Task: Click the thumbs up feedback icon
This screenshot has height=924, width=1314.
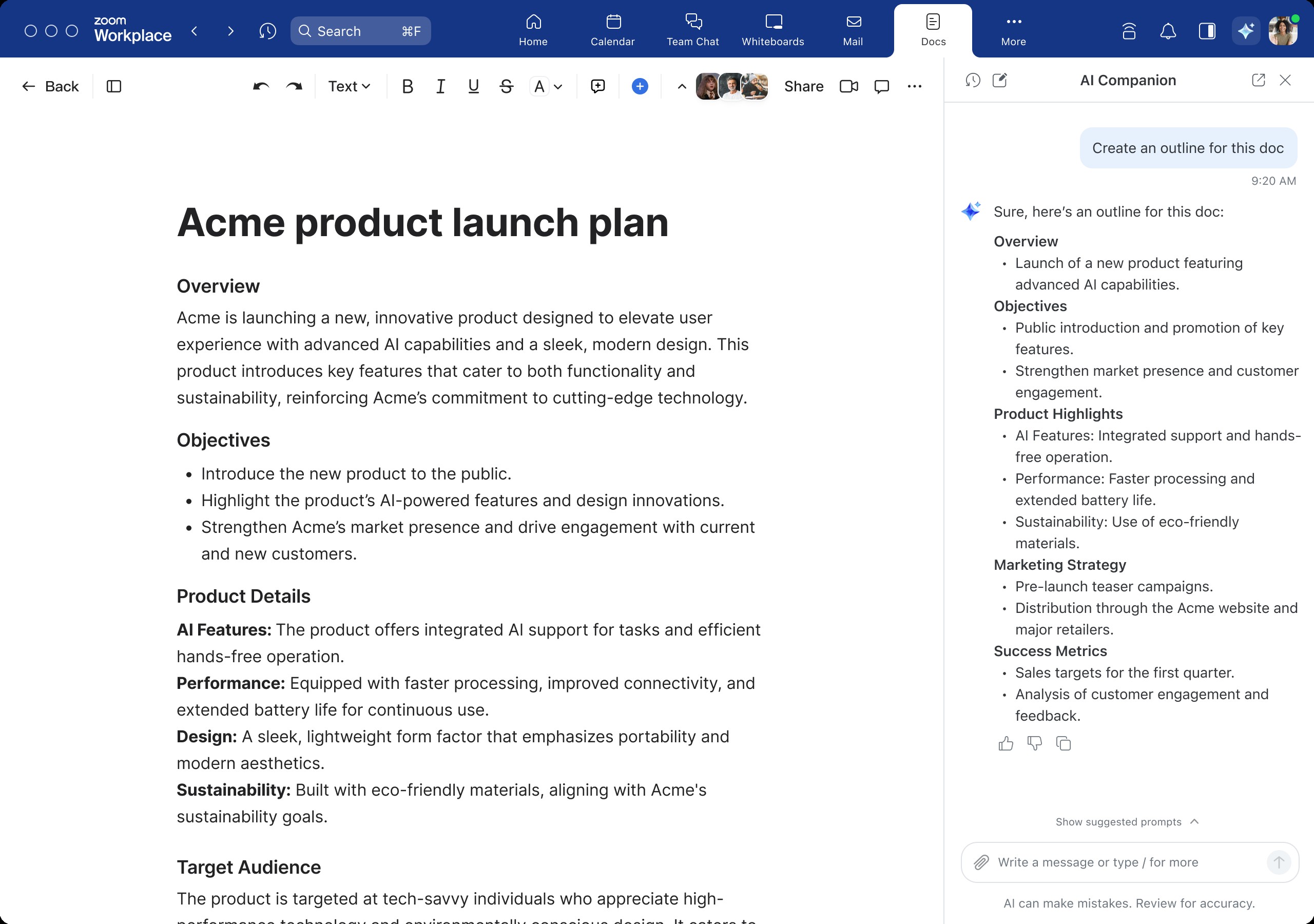Action: pos(1006,743)
